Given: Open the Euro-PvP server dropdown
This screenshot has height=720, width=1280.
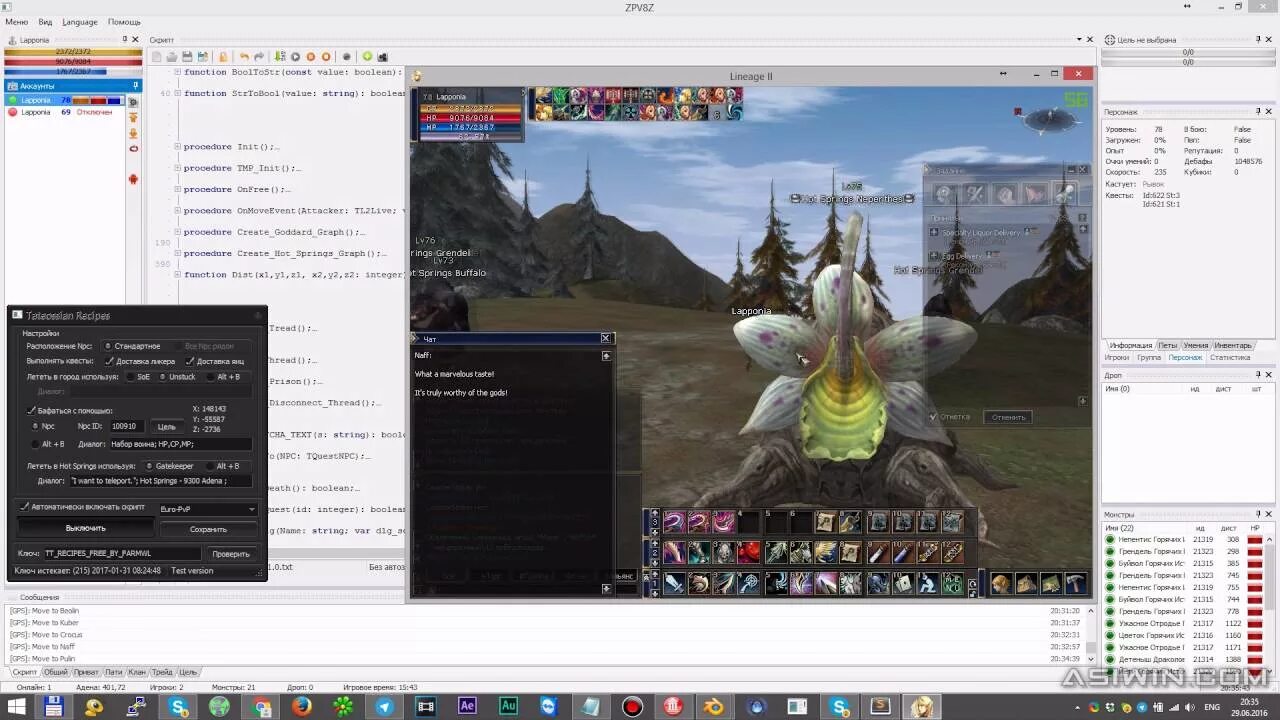Looking at the screenshot, I should 207,509.
